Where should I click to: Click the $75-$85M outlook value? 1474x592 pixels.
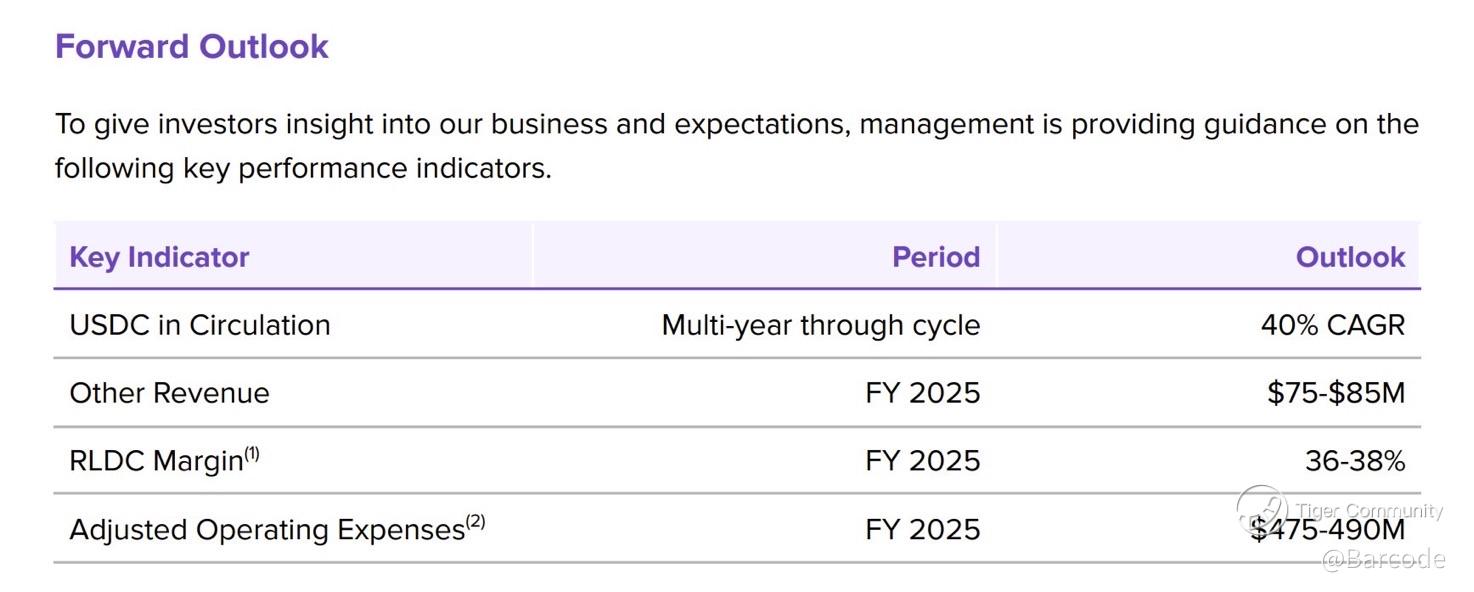[1335, 393]
